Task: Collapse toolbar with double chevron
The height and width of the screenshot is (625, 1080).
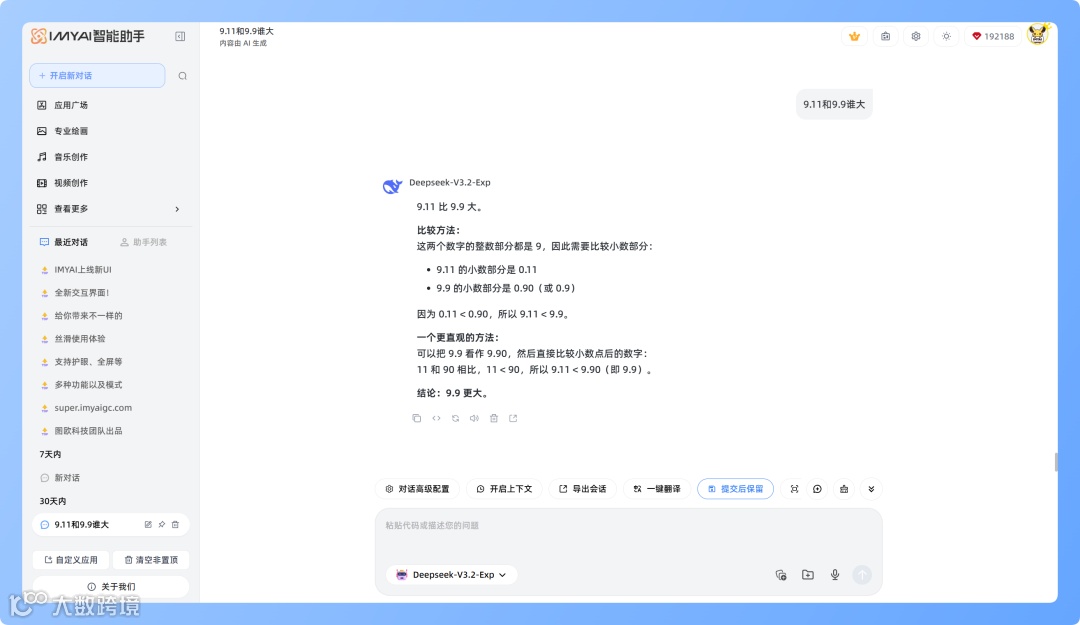Action: [871, 489]
